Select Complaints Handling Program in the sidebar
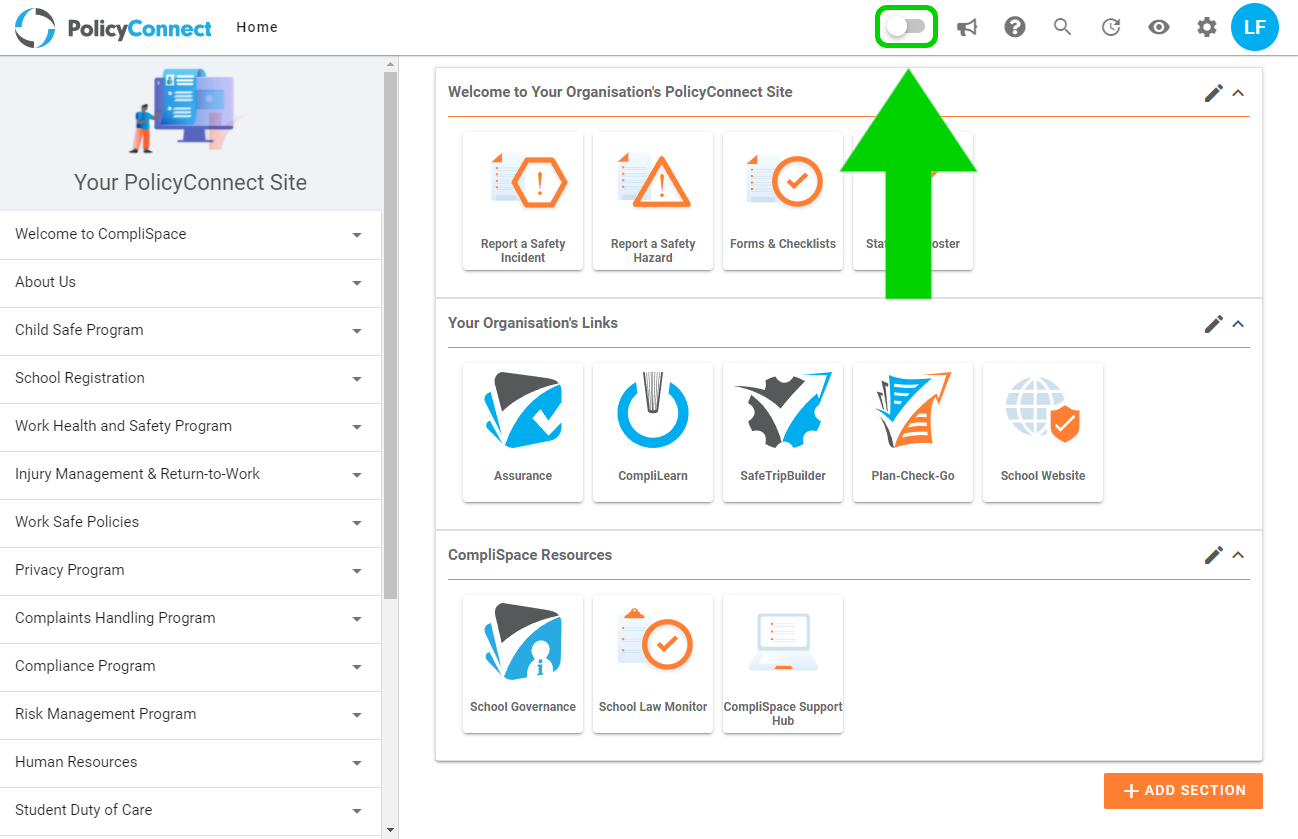Screen dimensions: 1298x839 coord(190,619)
